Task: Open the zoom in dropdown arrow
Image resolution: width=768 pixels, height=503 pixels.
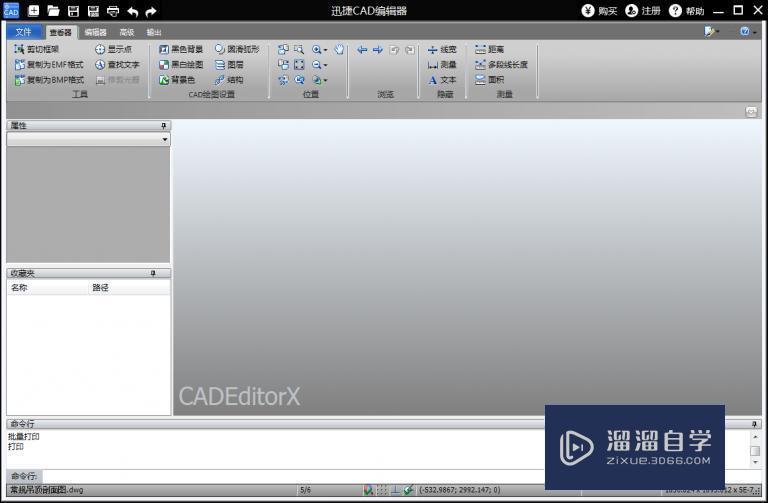Action: click(x=326, y=50)
